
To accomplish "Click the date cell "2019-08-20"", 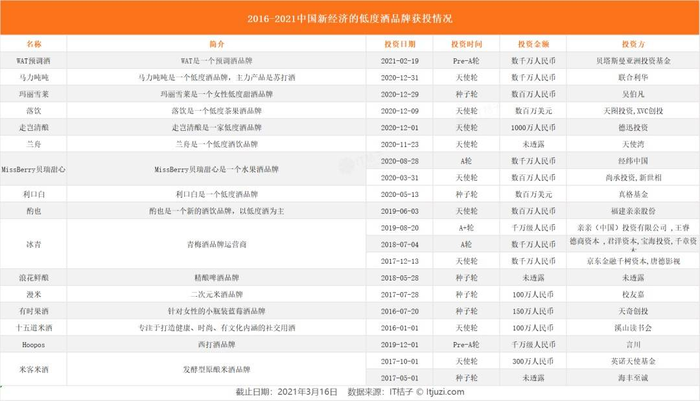I will pyautogui.click(x=400, y=228).
